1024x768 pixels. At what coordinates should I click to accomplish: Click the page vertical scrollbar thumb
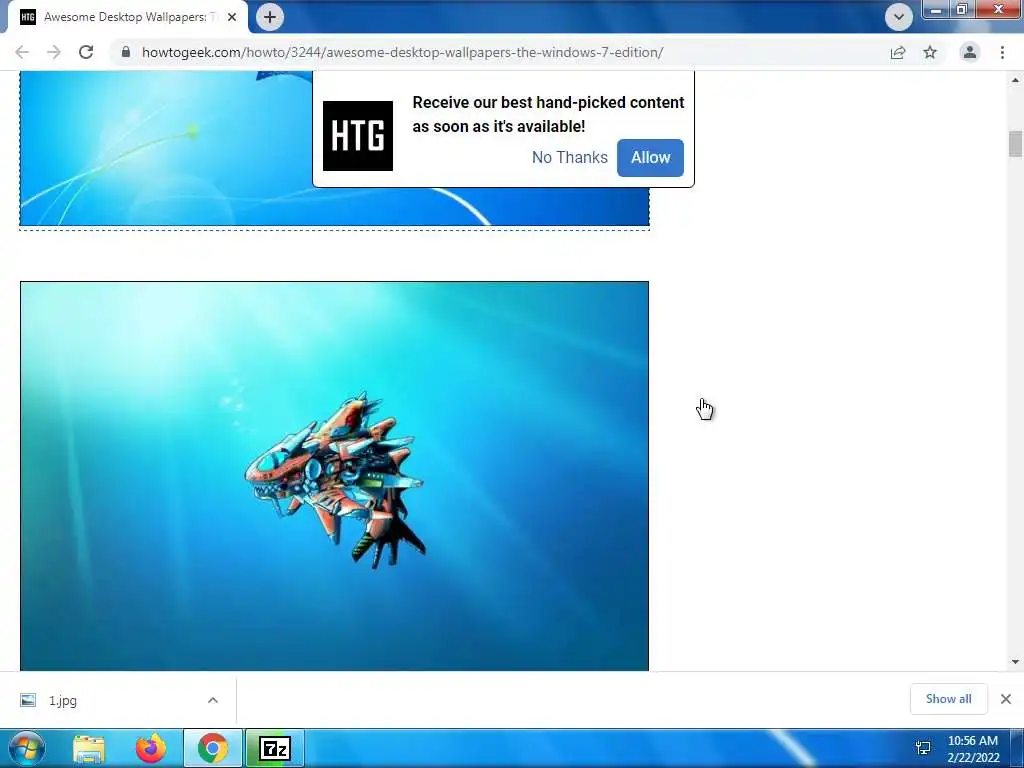click(x=1015, y=144)
